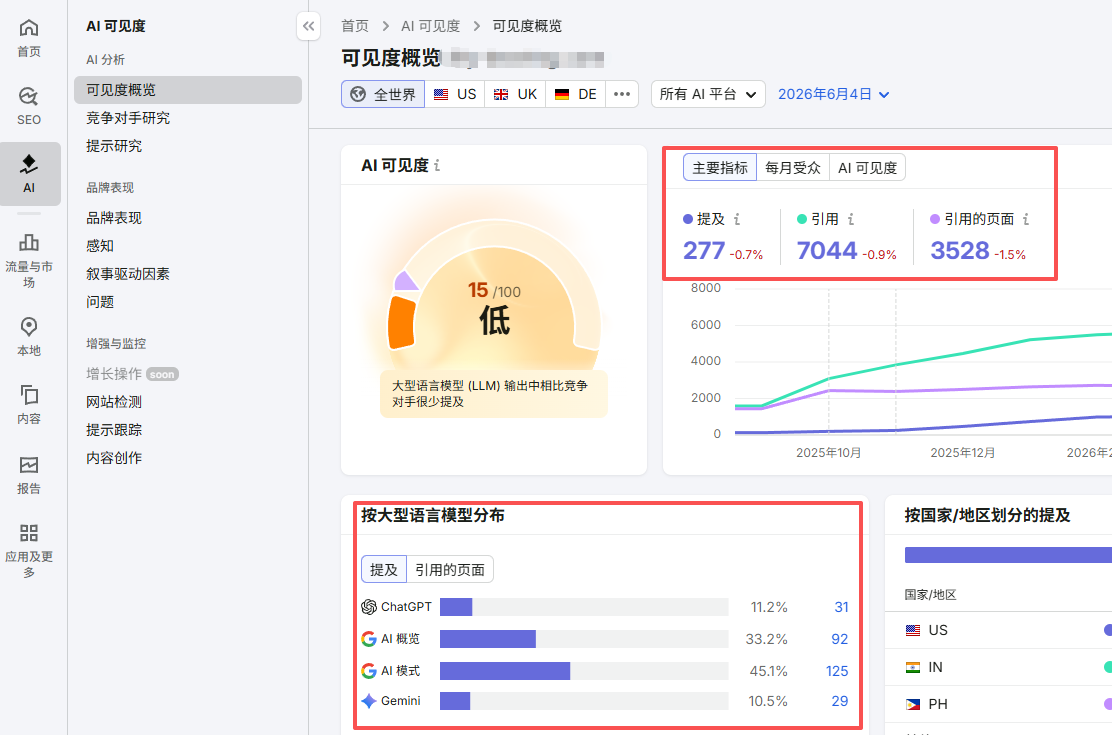This screenshot has height=735, width=1112.
Task: Click info icon beside AI 可见度 title
Action: point(437,165)
